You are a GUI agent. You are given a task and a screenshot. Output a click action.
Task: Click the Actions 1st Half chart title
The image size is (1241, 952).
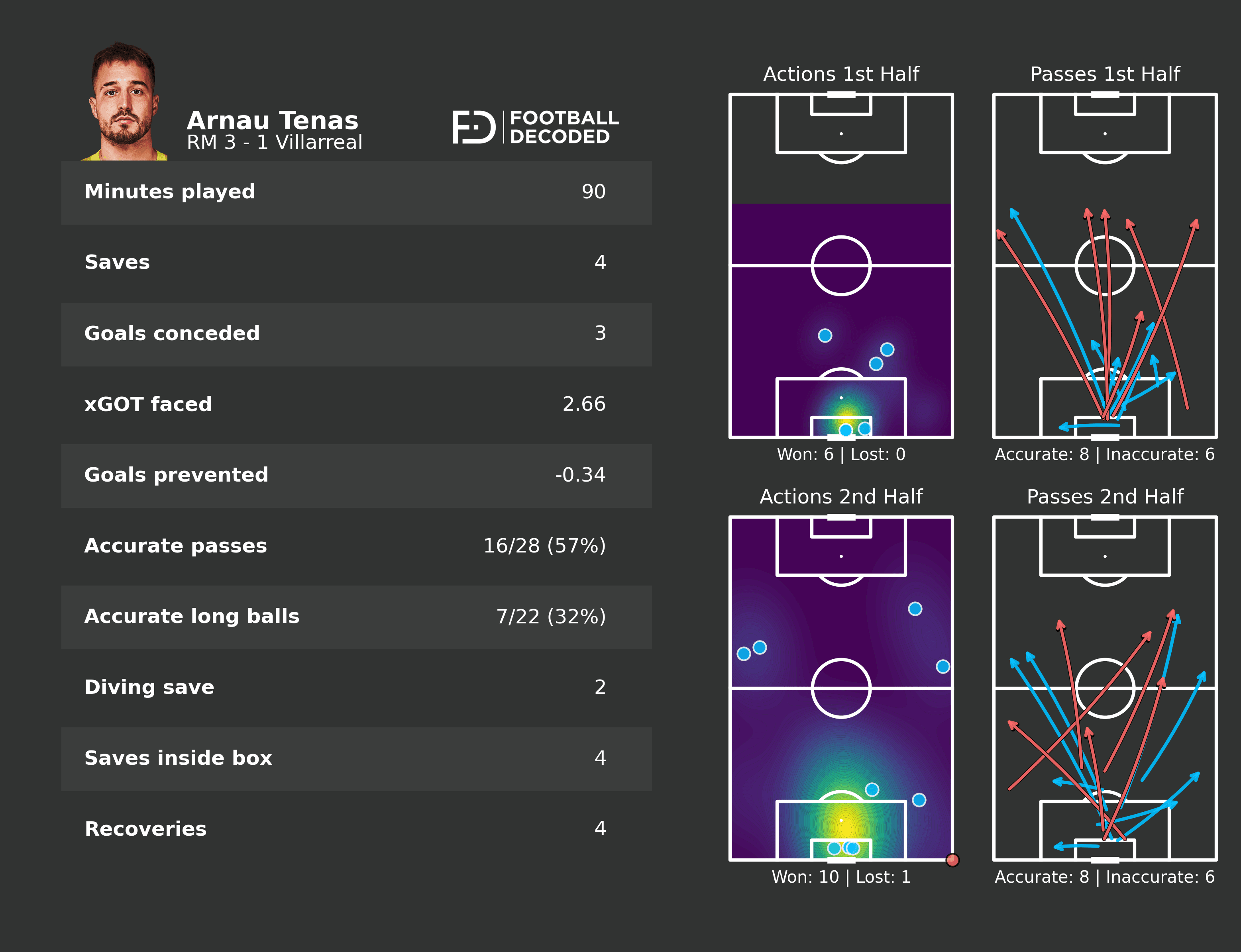click(841, 74)
